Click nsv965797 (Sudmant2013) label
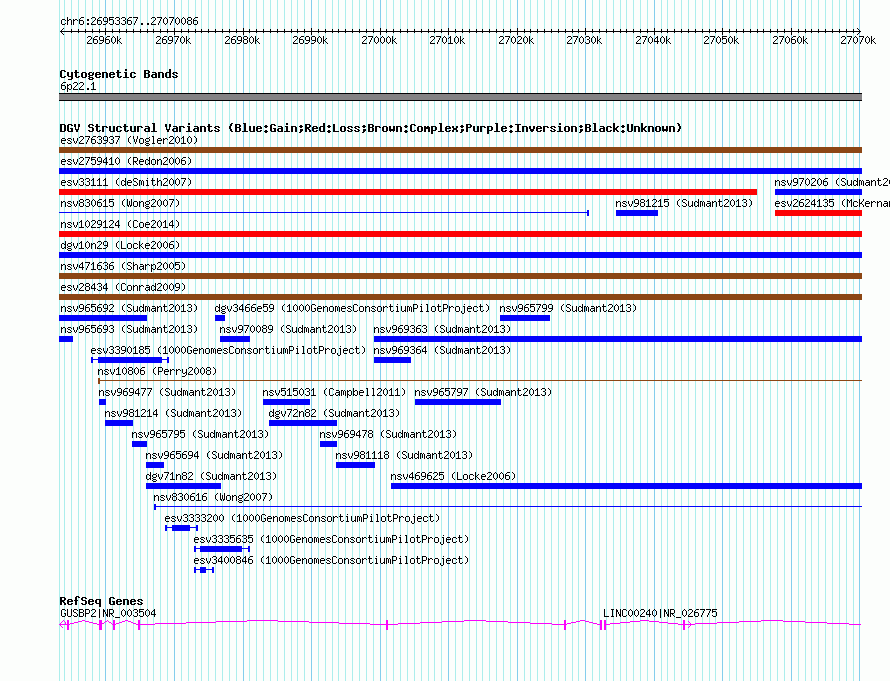The height and width of the screenshot is (681, 890). [x=483, y=392]
